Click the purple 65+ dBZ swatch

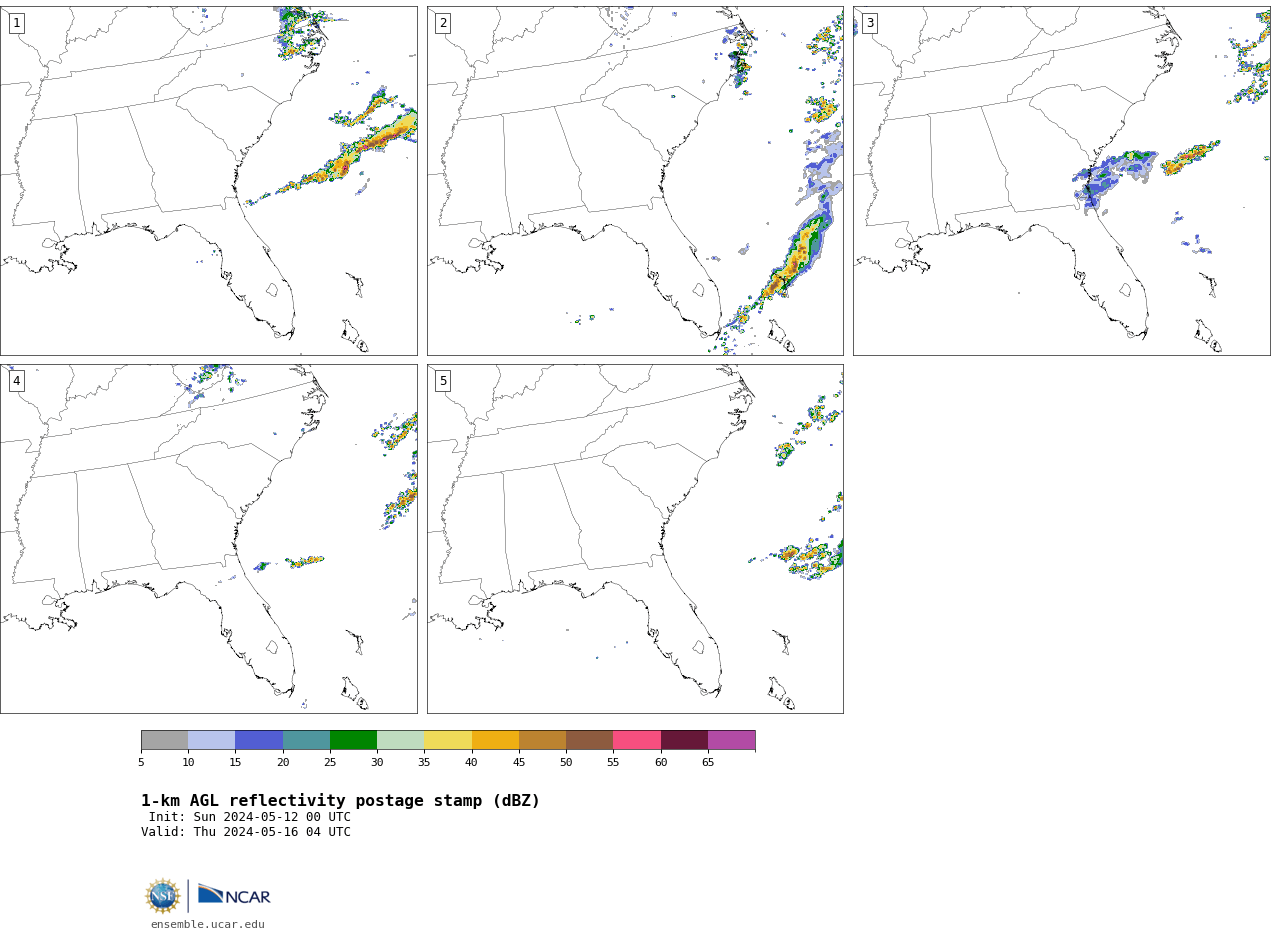[x=731, y=740]
